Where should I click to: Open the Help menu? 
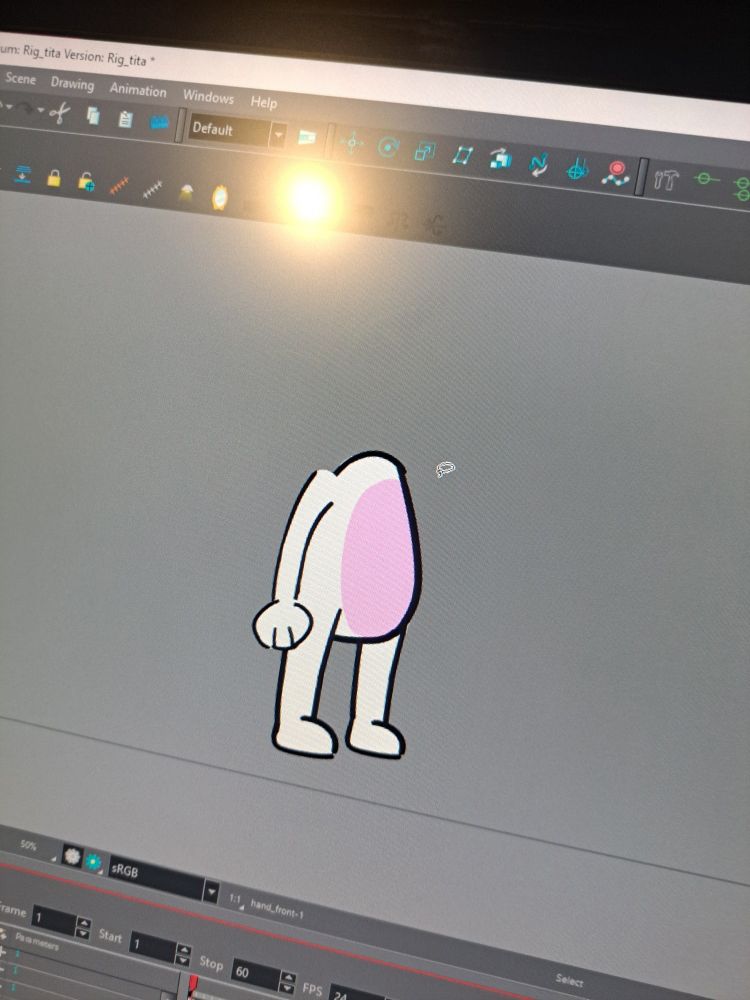tap(263, 101)
